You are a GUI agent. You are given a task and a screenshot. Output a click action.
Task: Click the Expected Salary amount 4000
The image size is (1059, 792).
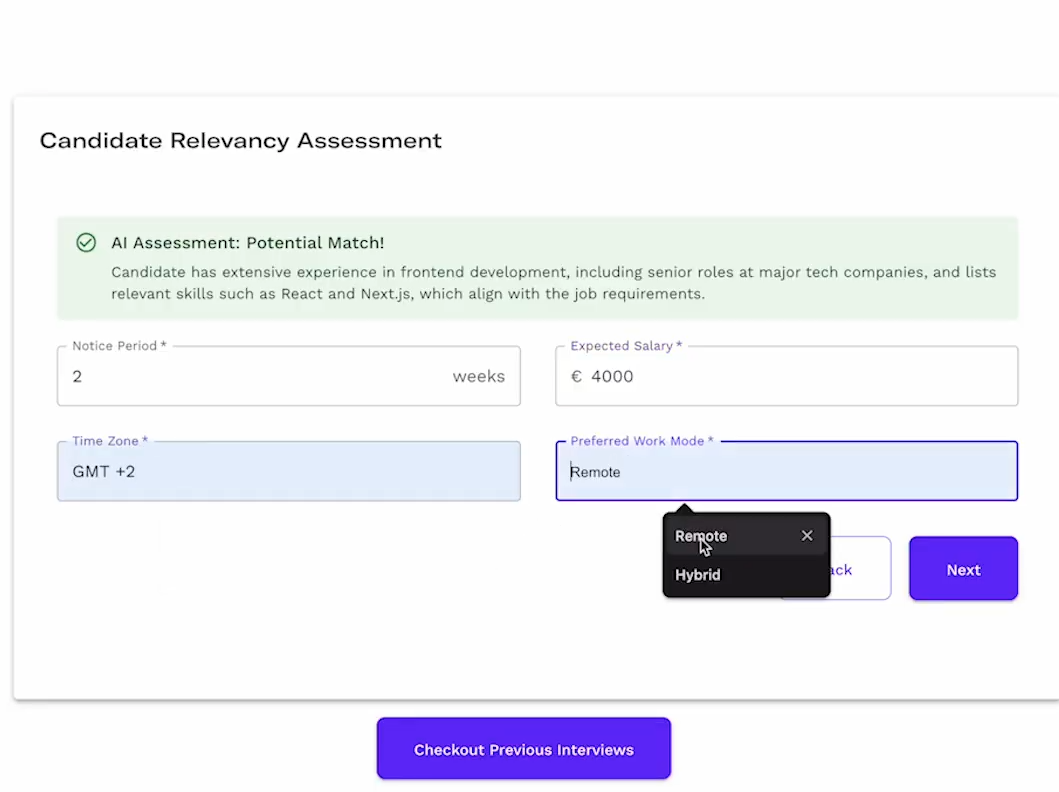click(612, 377)
